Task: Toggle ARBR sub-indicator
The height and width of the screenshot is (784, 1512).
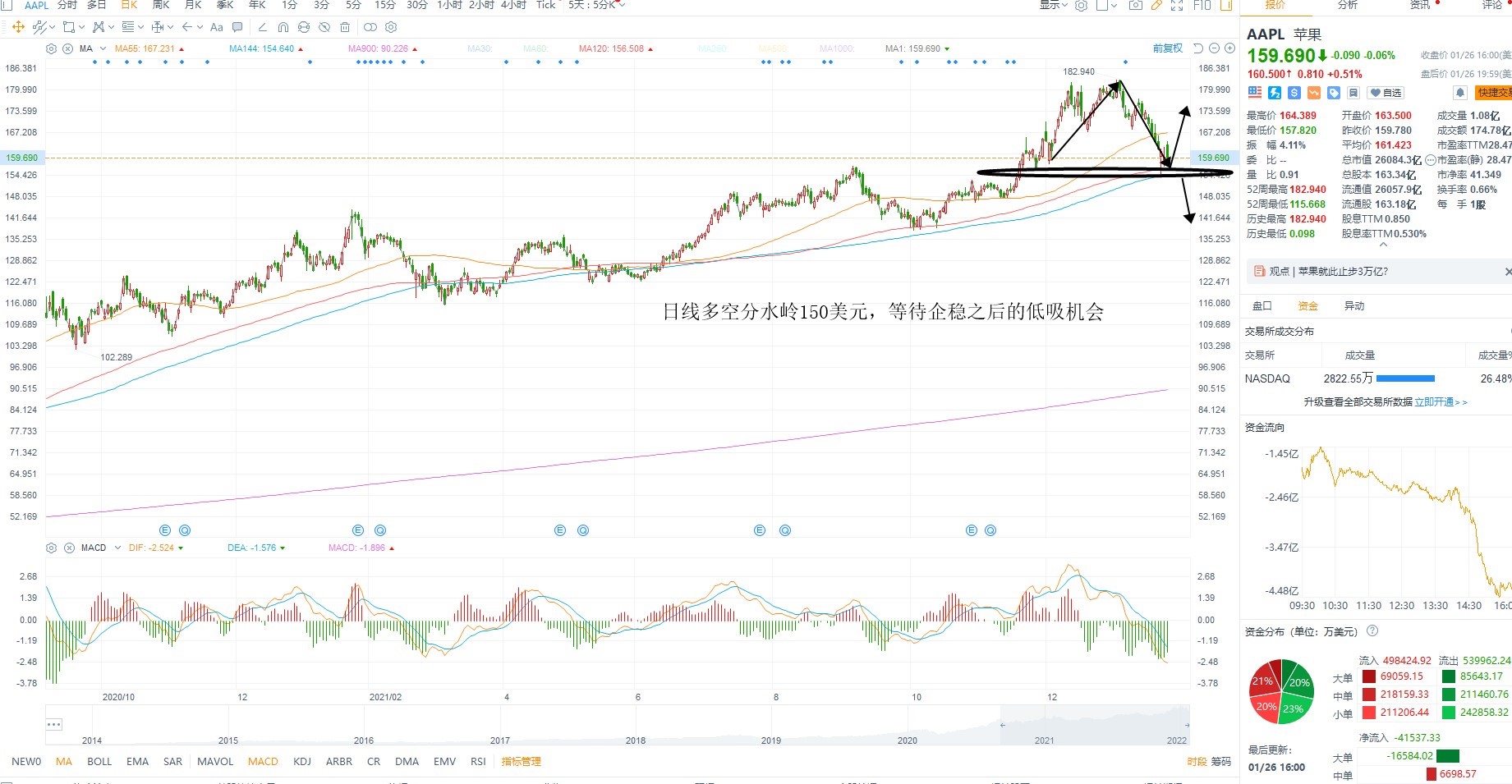Action: tap(339, 761)
